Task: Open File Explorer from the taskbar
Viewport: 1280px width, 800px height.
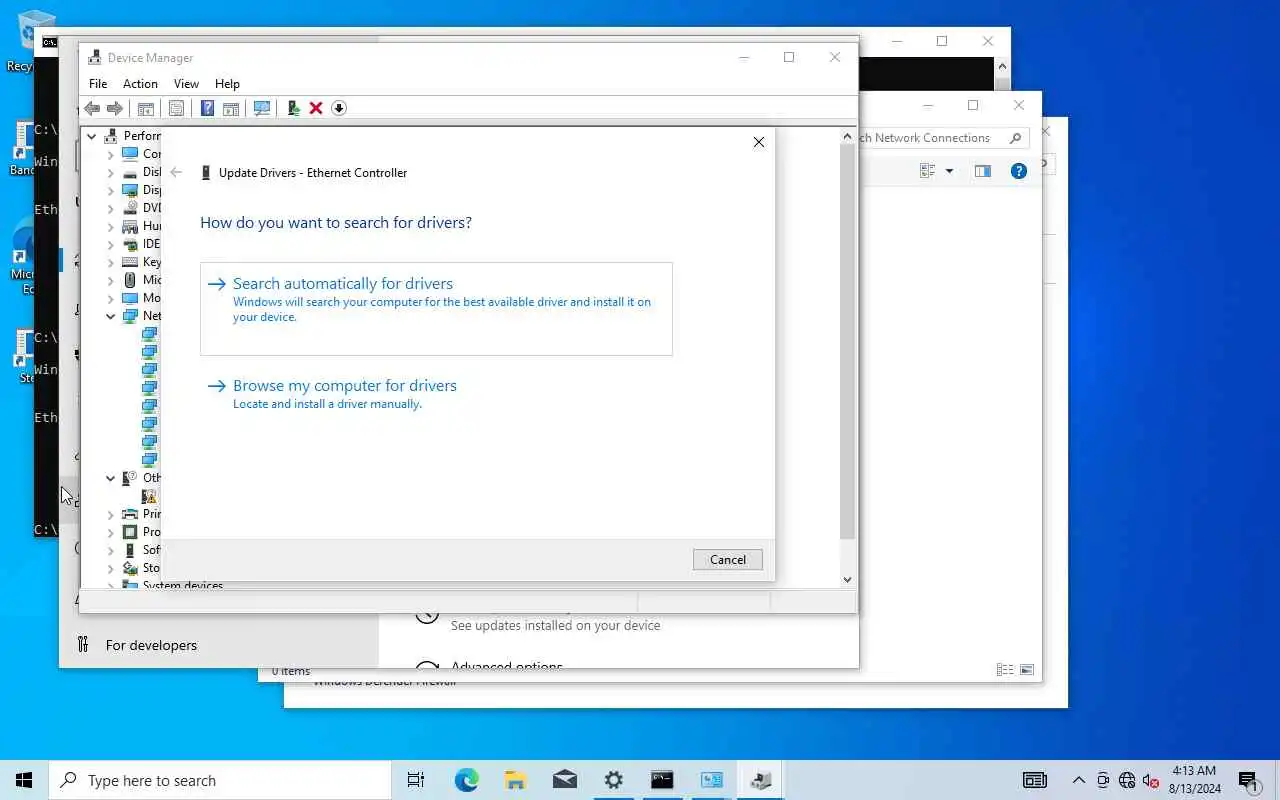Action: [515, 780]
